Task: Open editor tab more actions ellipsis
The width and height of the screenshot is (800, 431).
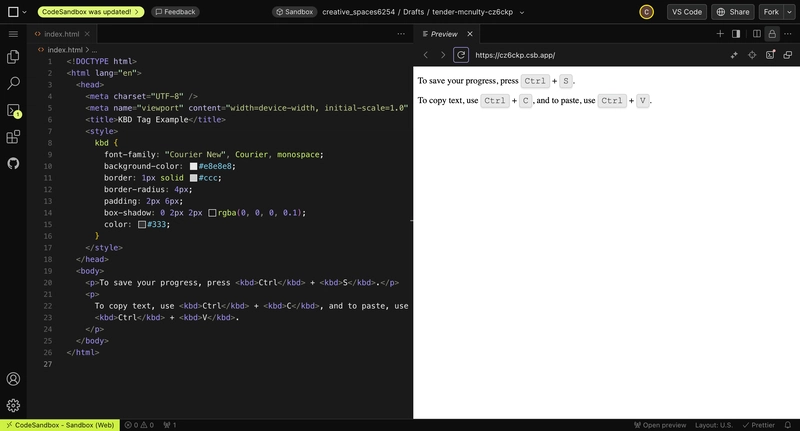Action: 401,34
